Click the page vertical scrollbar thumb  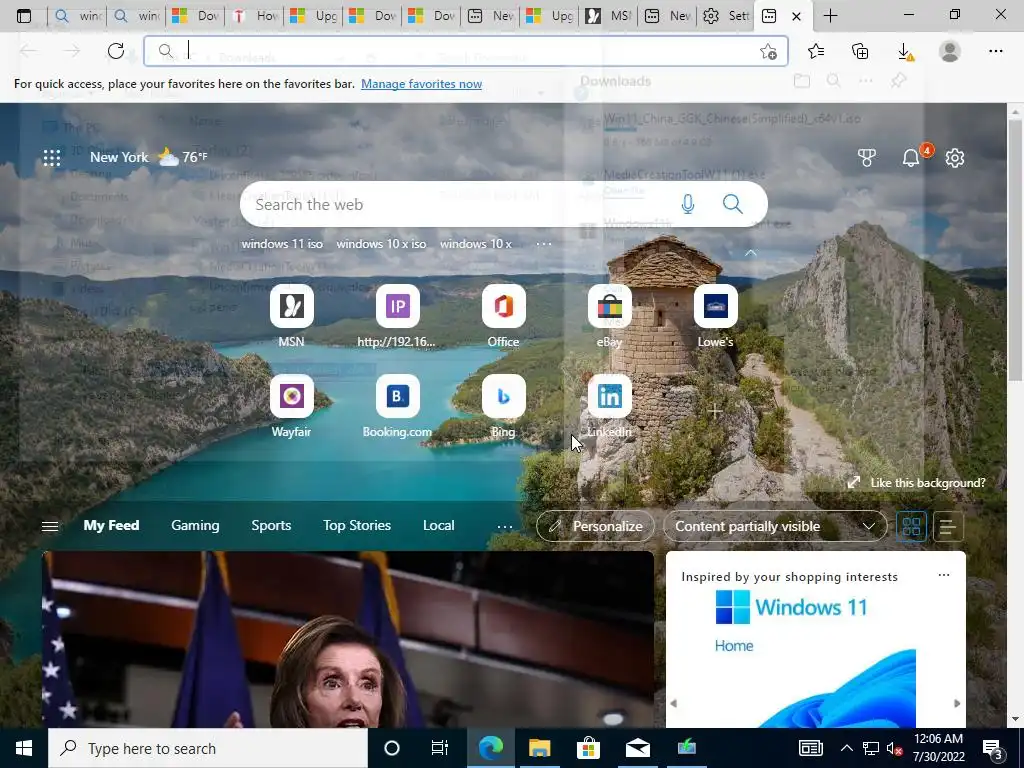pos(1015,248)
